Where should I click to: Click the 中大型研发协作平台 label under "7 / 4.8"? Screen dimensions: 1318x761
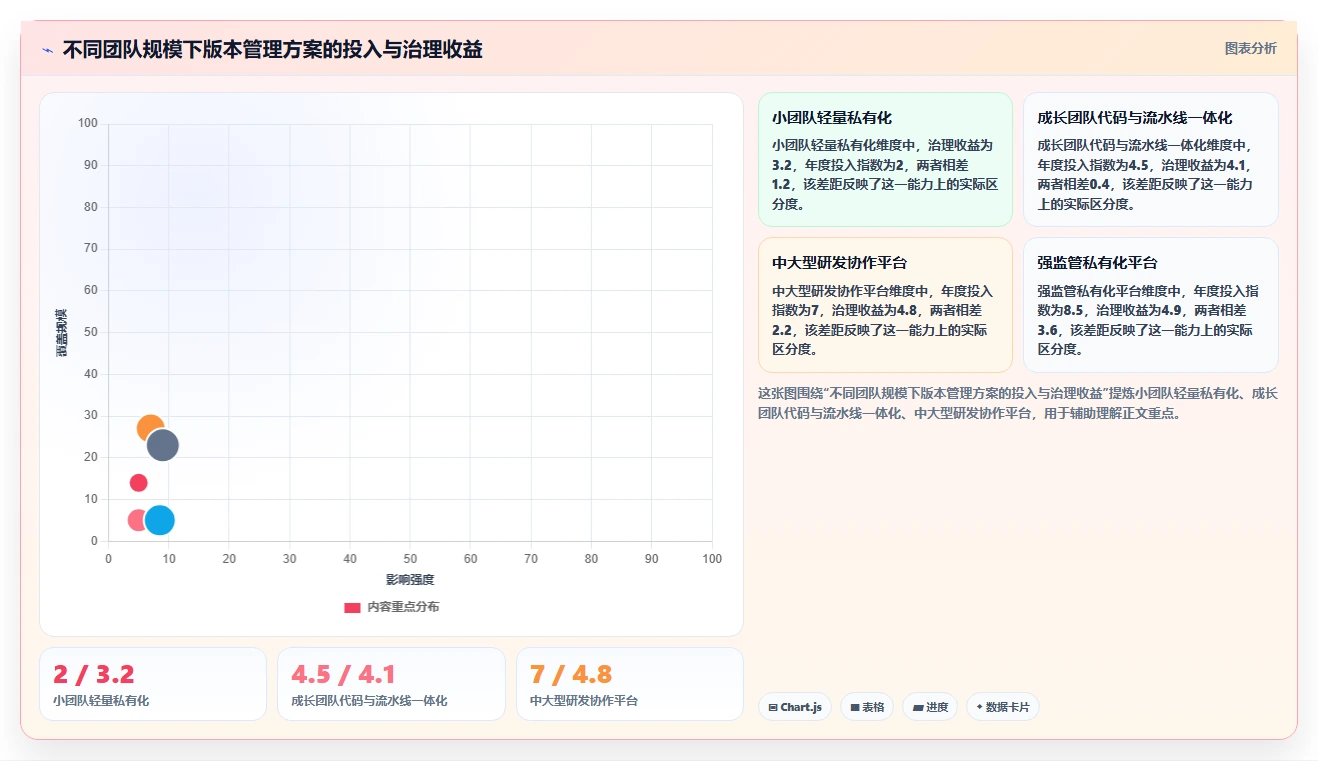pos(584,701)
